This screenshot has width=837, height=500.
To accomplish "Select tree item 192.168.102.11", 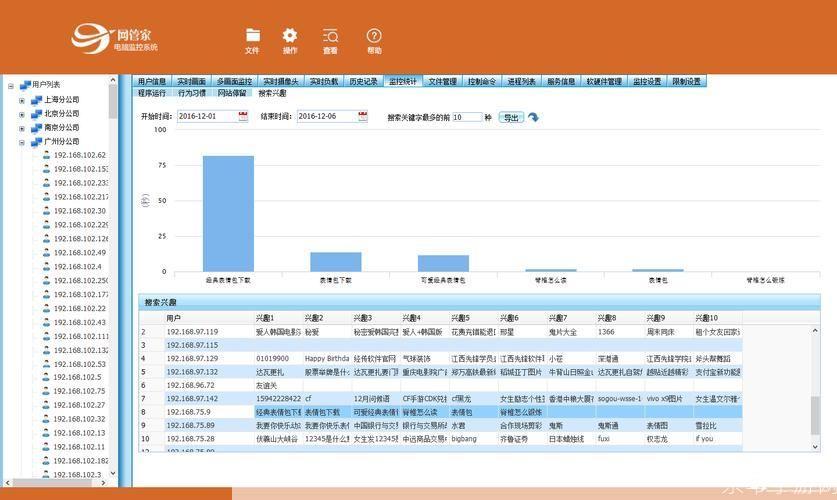I will tap(80, 447).
